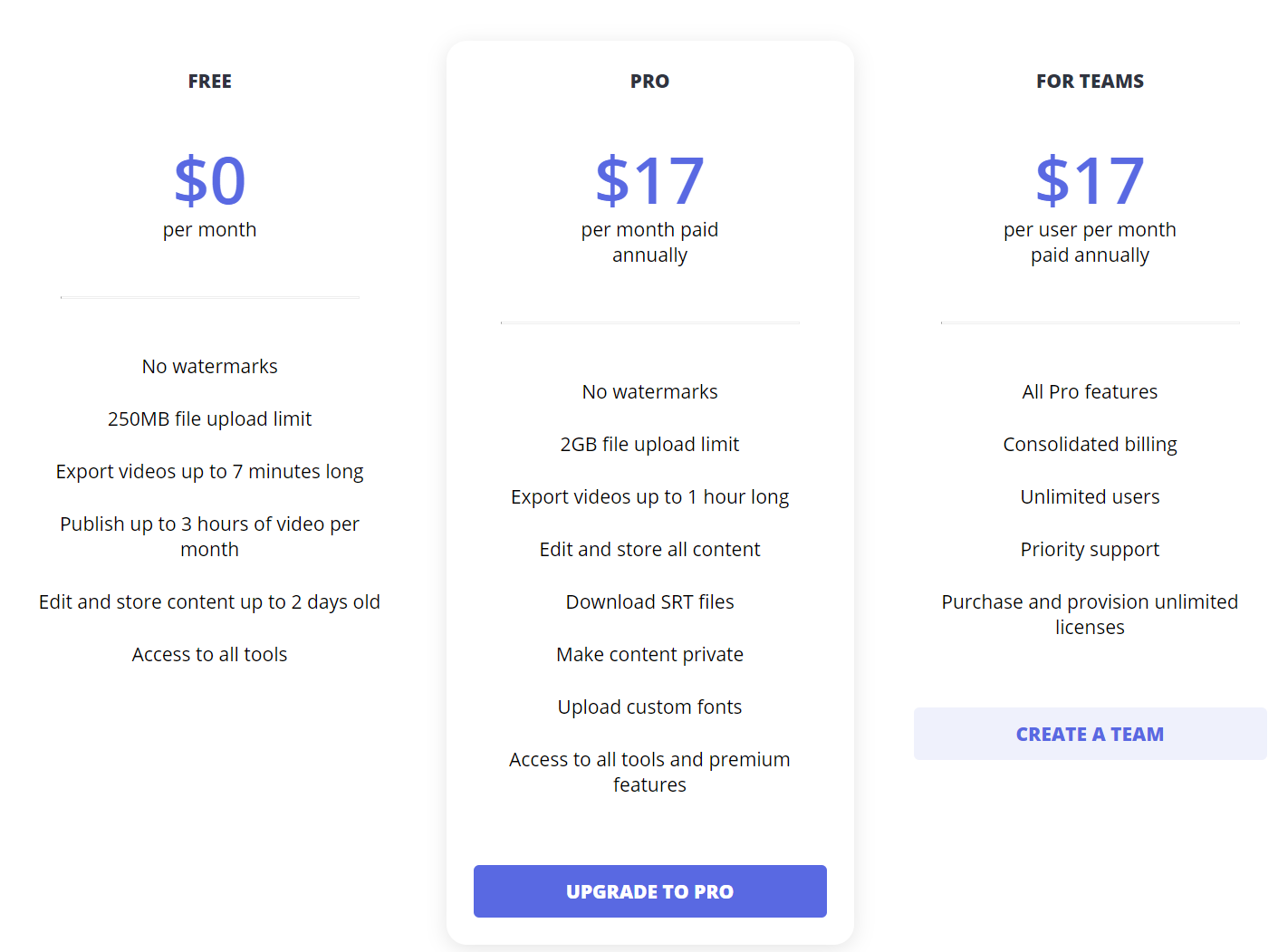Click Export videos up to 1 hour long
This screenshot has width=1278, height=952.
pos(649,496)
